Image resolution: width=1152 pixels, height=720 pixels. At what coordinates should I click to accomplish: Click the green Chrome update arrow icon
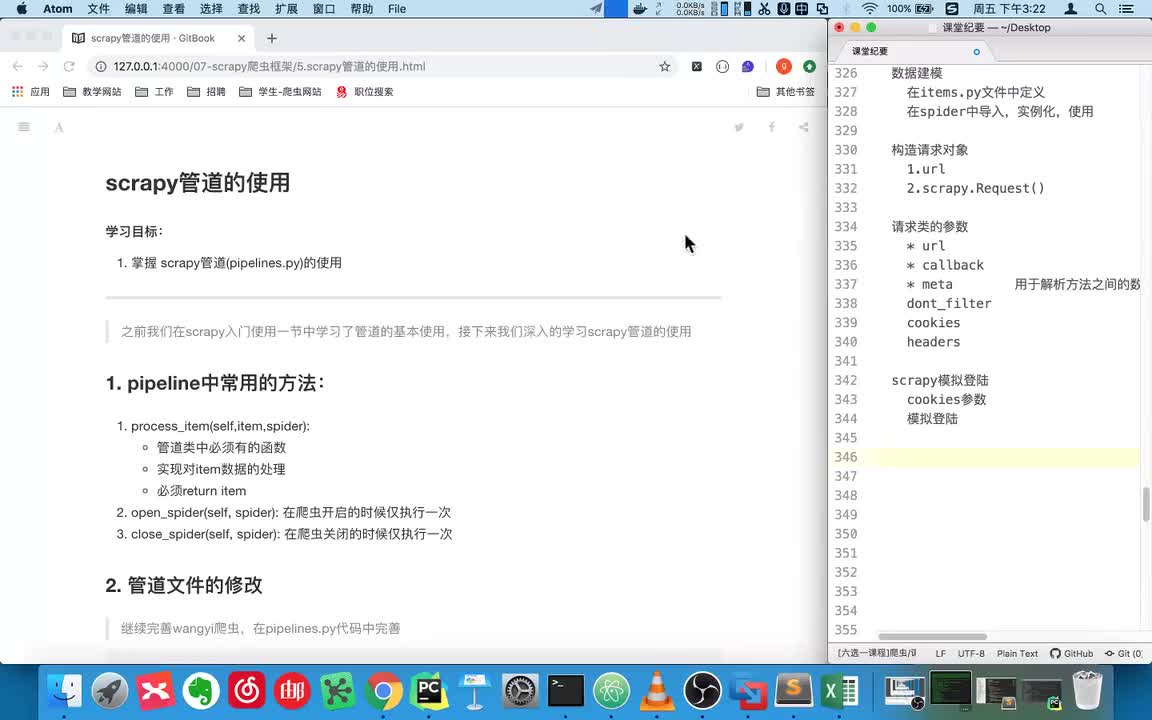pyautogui.click(x=809, y=66)
